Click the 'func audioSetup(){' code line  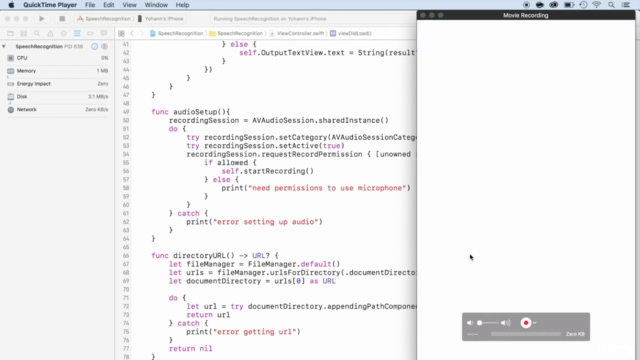pos(191,112)
